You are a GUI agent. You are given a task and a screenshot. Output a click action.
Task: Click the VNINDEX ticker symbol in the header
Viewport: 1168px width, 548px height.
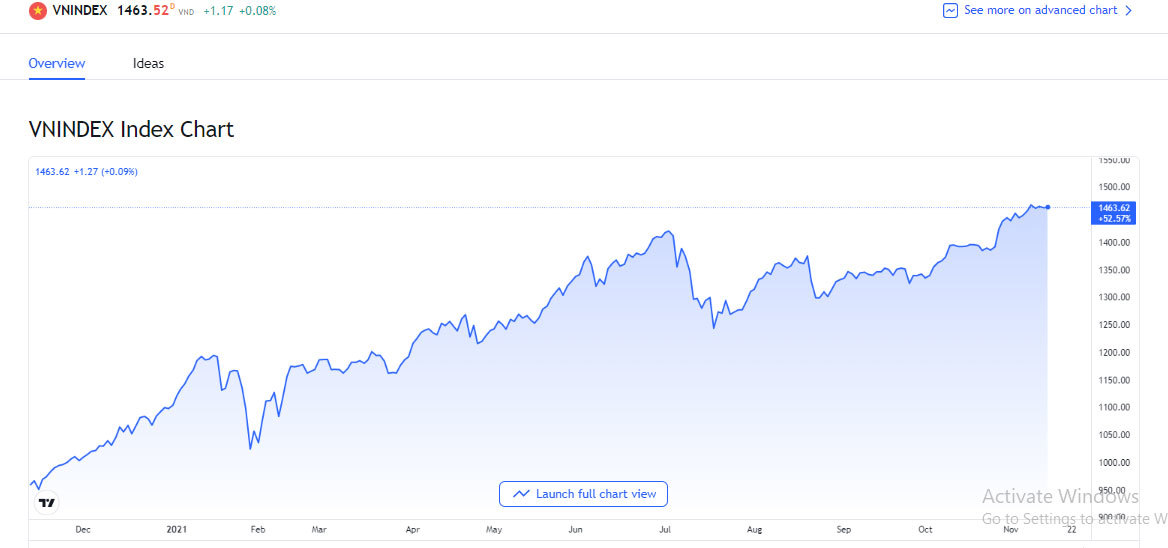pyautogui.click(x=81, y=11)
